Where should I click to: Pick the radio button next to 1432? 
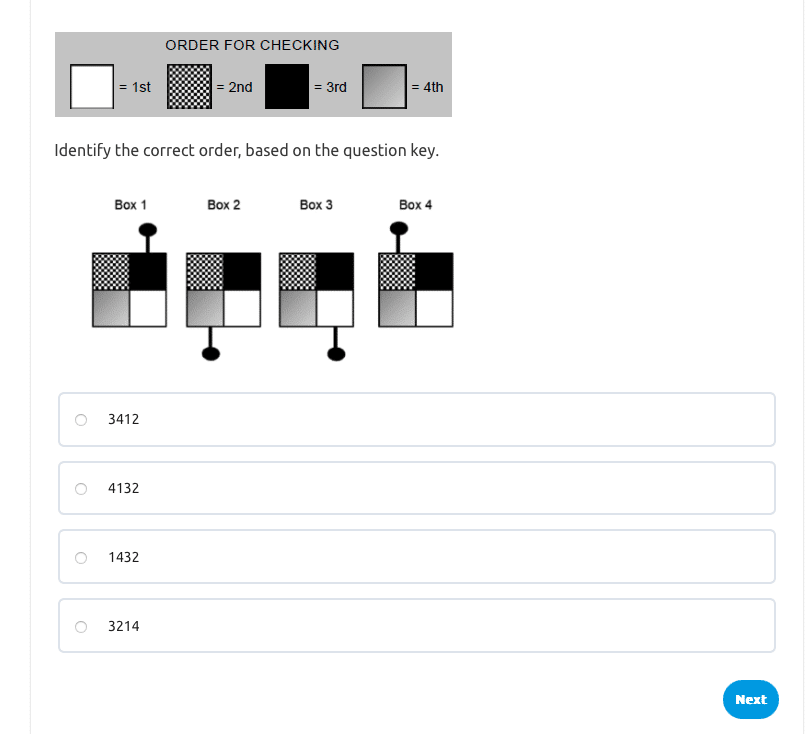pos(81,557)
